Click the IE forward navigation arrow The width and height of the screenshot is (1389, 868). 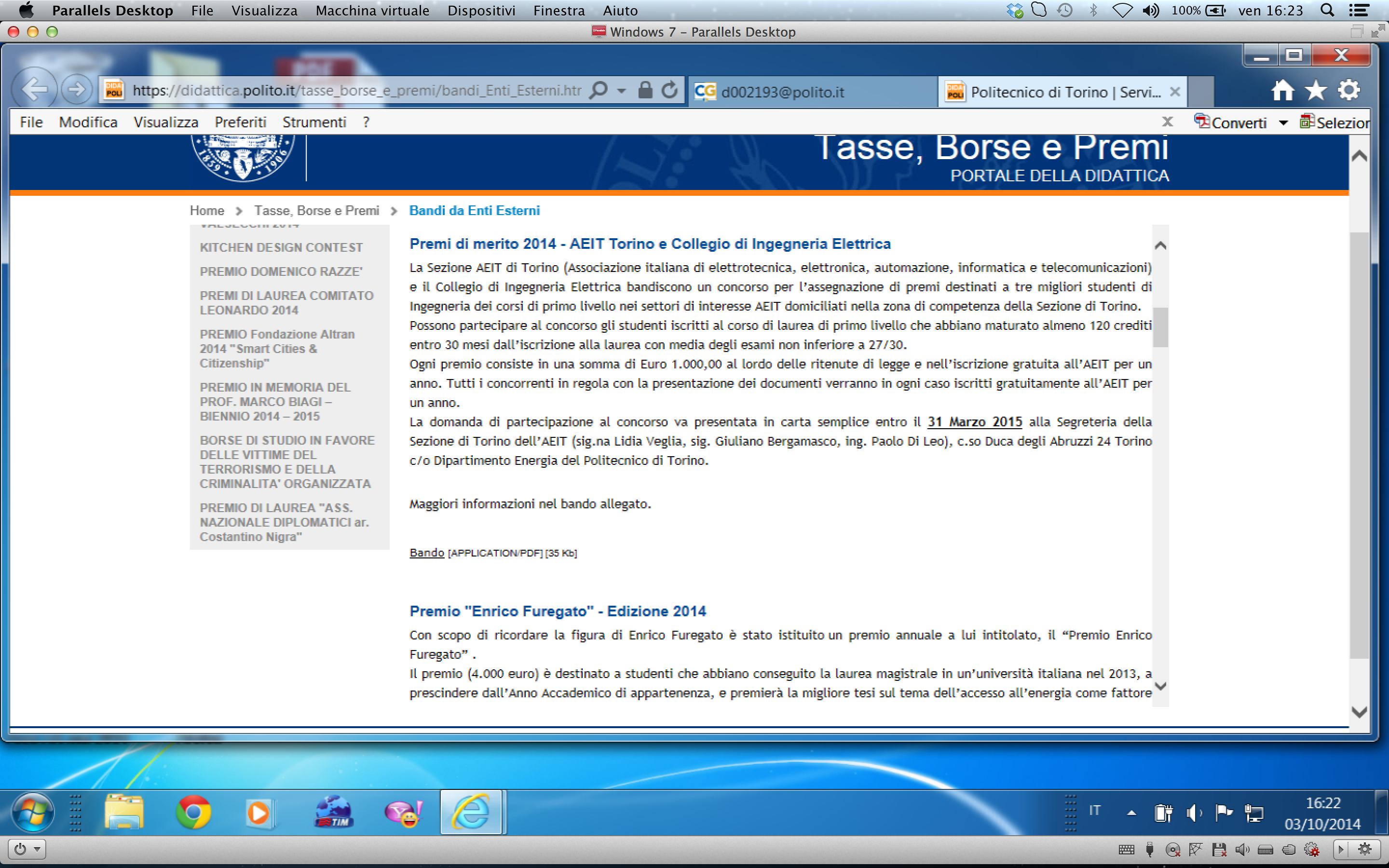pos(76,90)
